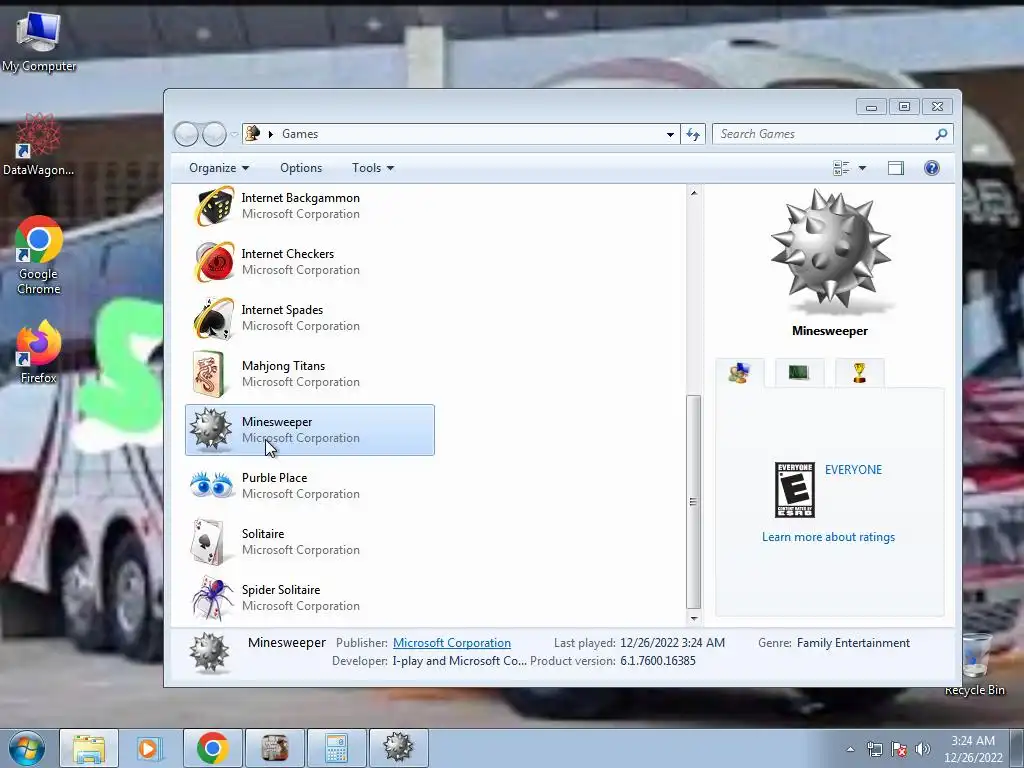1024x768 pixels.
Task: Click the ESRB Everyone rating badge
Action: 794,490
